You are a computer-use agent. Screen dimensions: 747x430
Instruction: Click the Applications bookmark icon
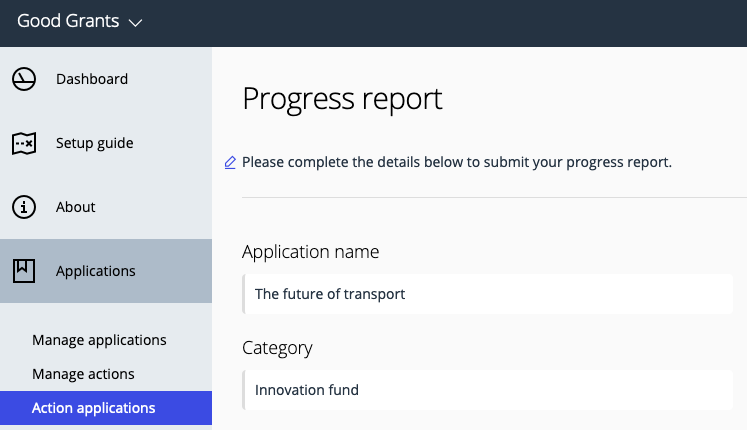[x=24, y=271]
